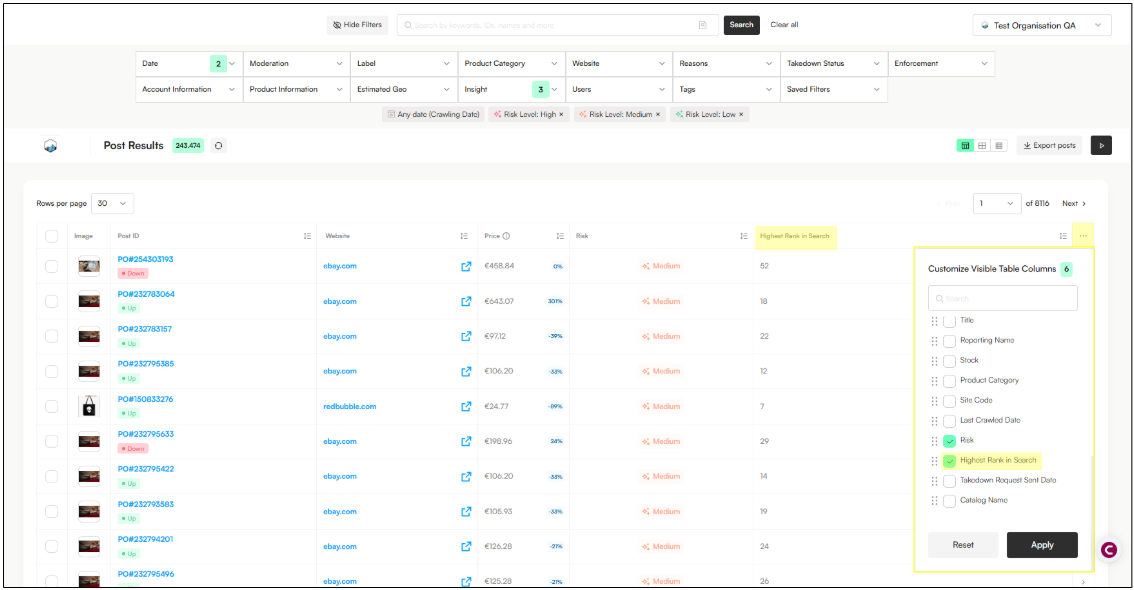Check the row checkbox for PO#254303193
The height and width of the screenshot is (590, 1134).
point(51,266)
